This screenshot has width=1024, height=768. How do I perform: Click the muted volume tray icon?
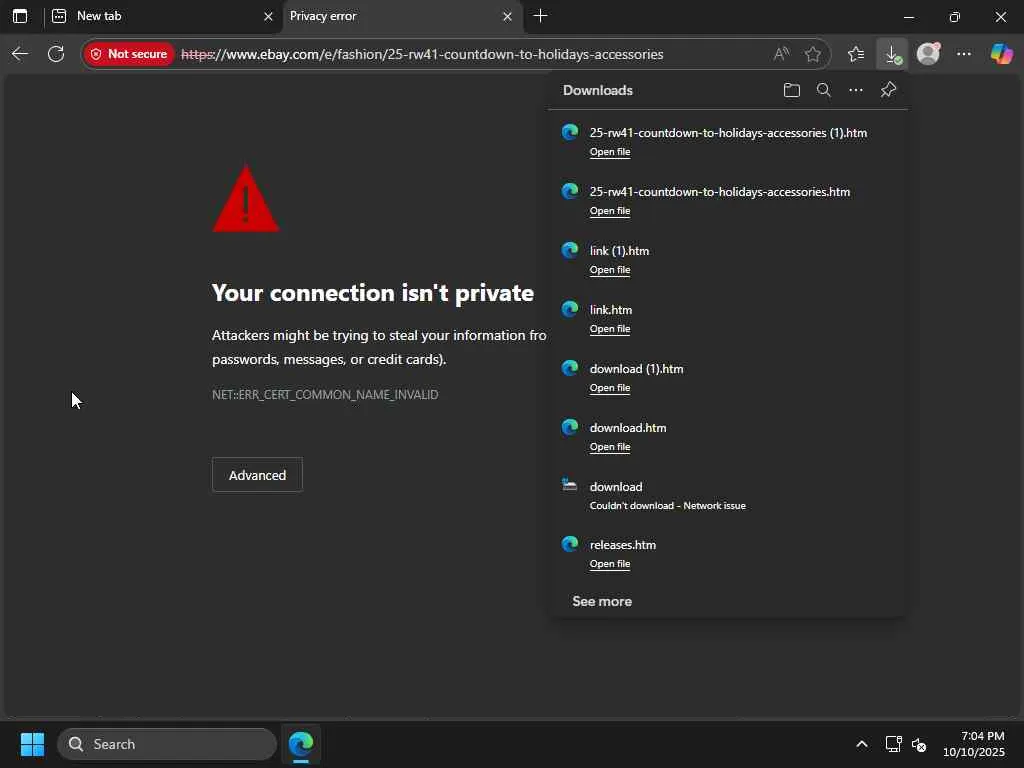coord(919,744)
